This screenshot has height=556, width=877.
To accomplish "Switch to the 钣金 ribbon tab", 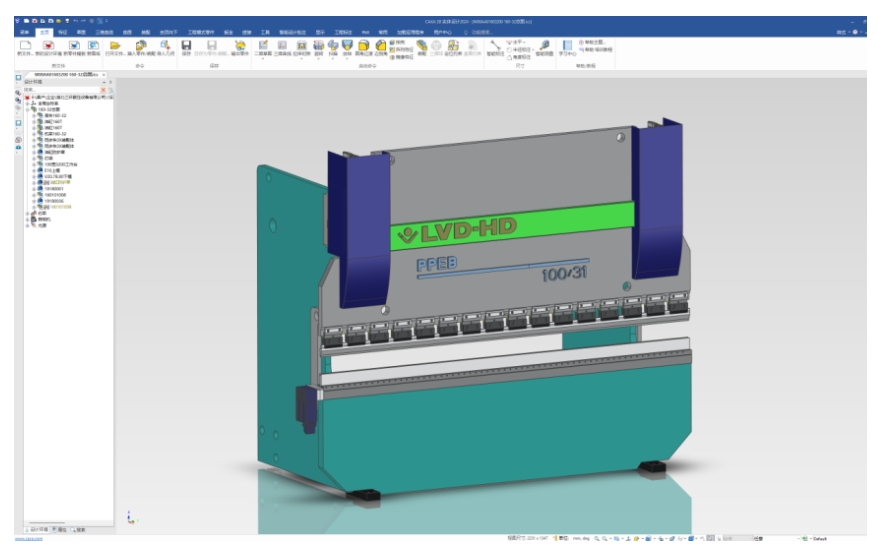I will [x=228, y=32].
